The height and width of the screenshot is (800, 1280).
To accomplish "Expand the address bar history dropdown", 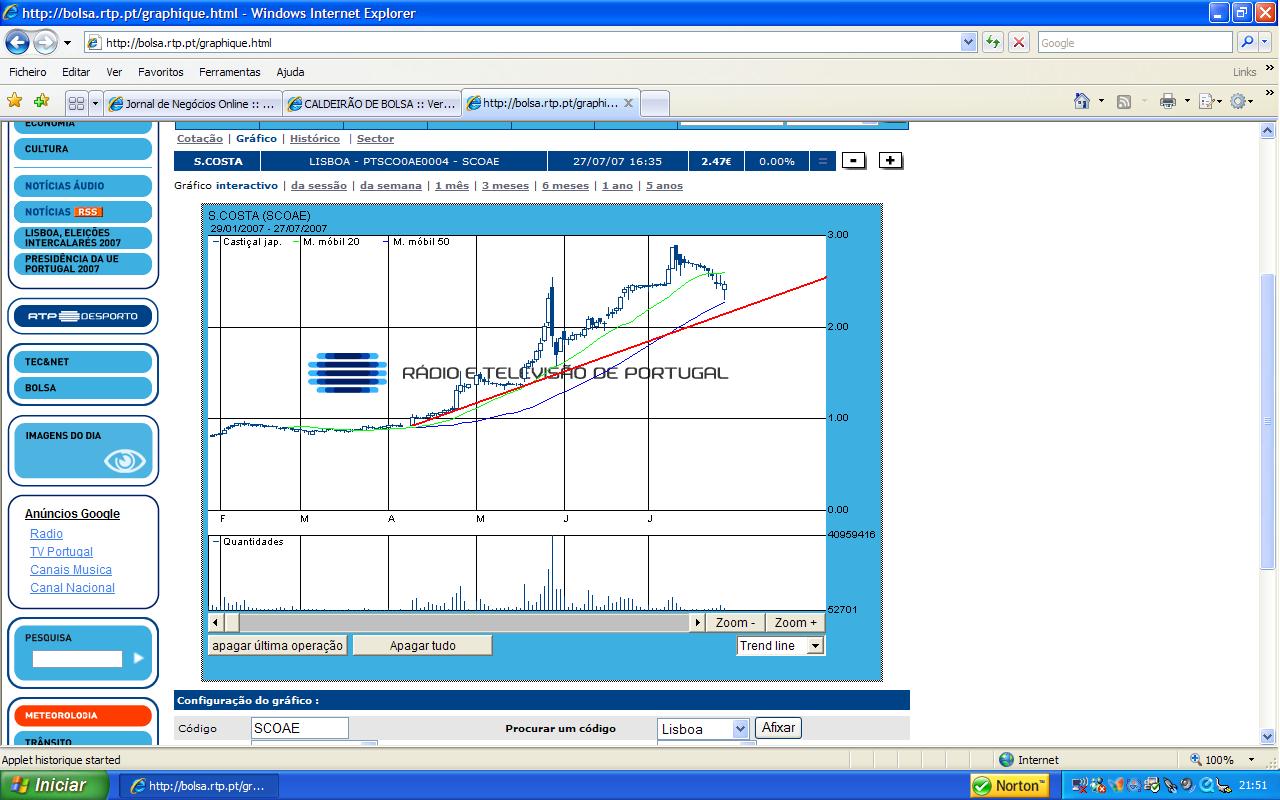I will tap(968, 43).
